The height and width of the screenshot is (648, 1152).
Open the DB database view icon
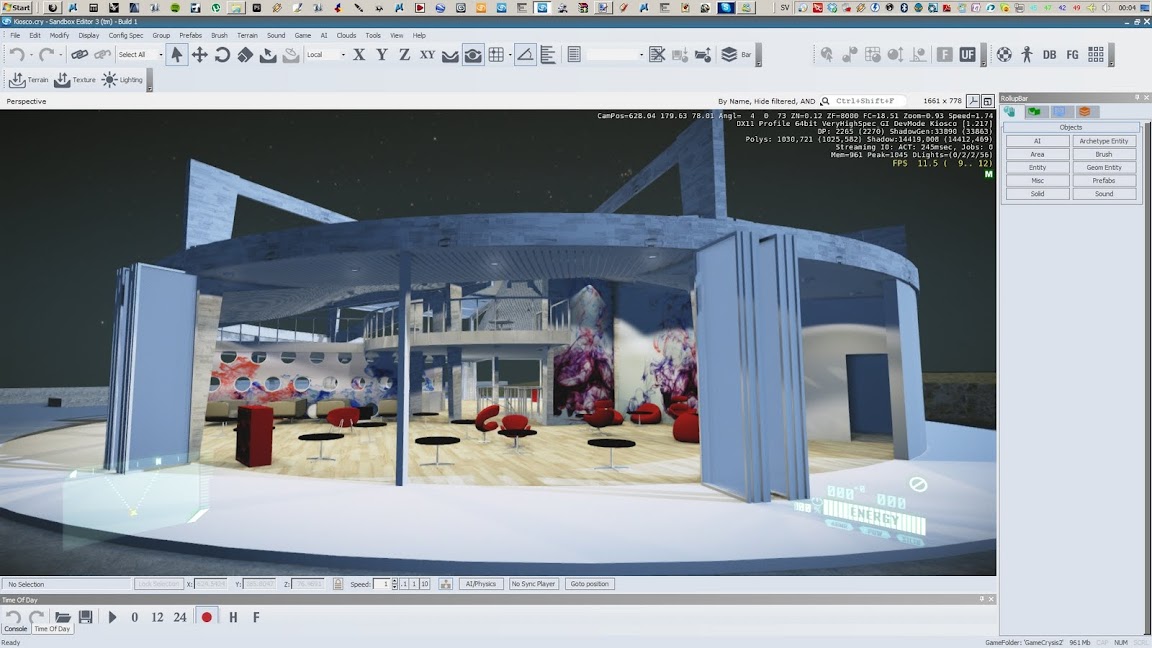pos(1049,55)
